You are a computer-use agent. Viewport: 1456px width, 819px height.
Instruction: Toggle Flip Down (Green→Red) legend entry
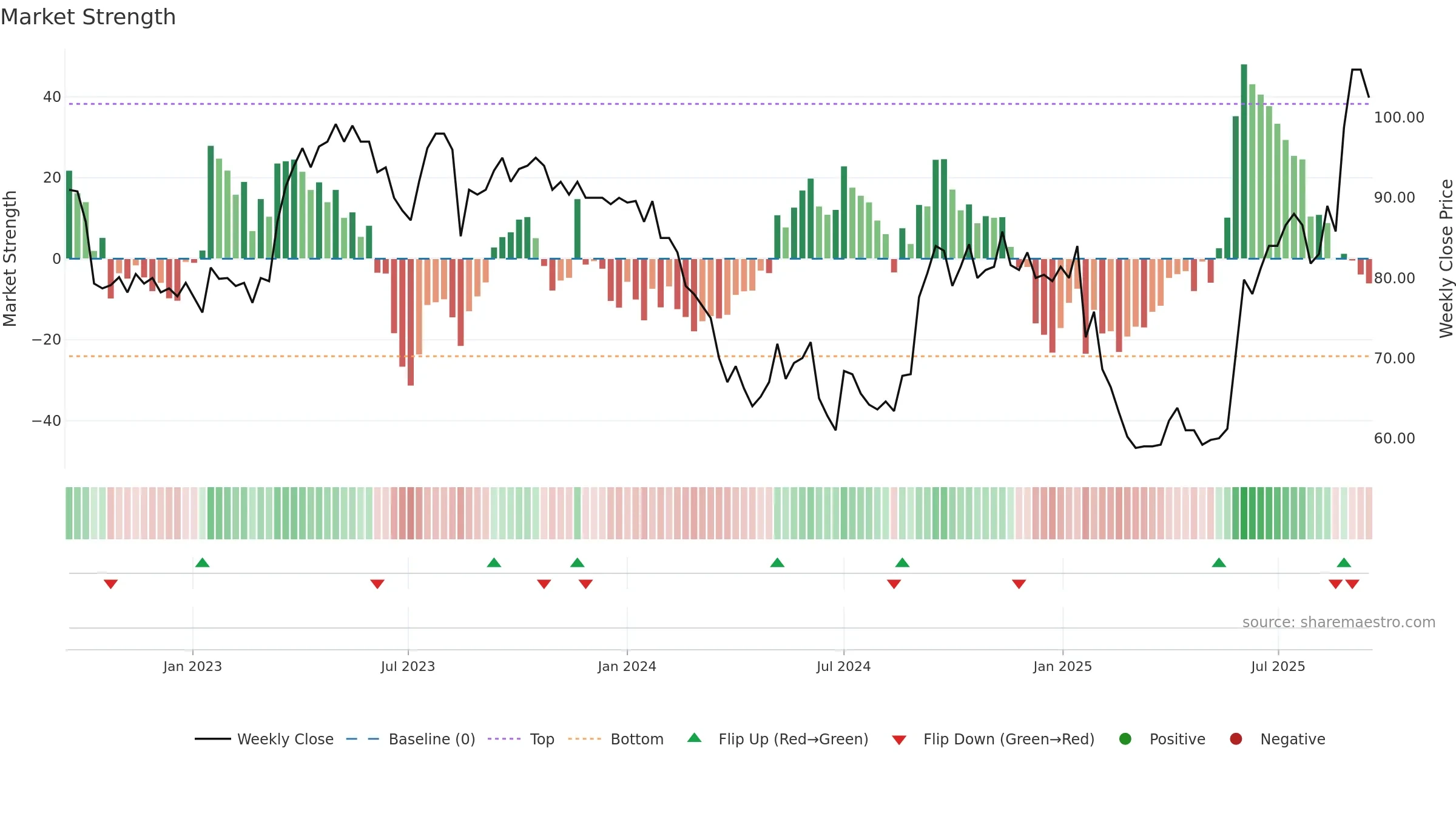993,739
